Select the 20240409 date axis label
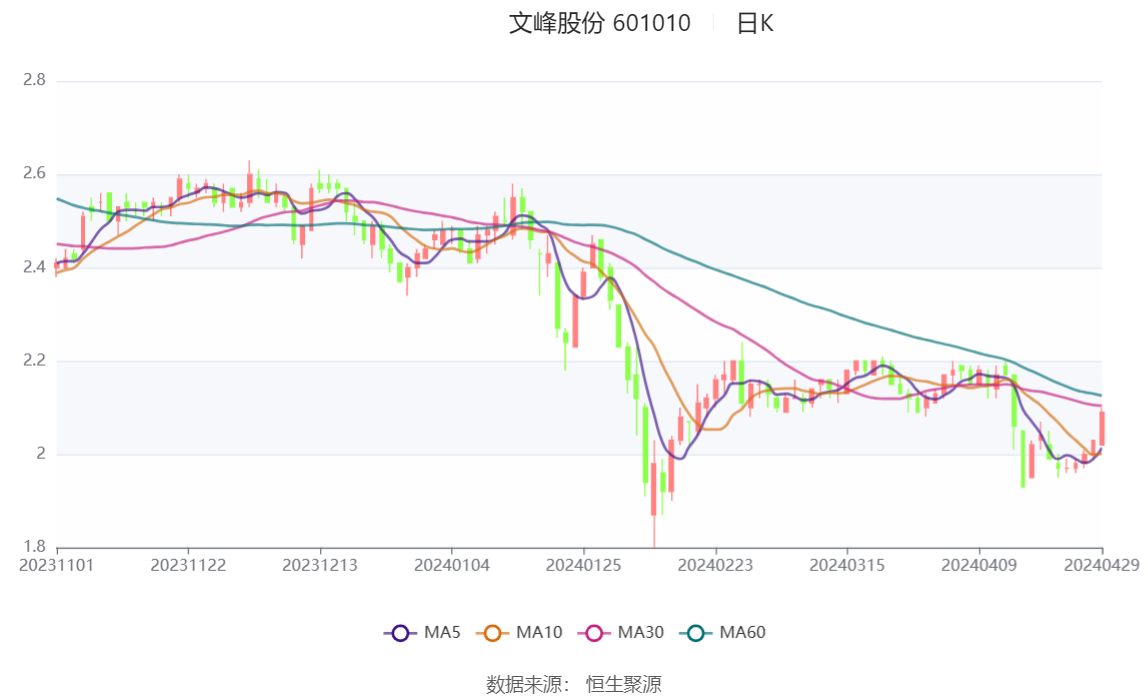This screenshot has width=1148, height=699. click(979, 565)
